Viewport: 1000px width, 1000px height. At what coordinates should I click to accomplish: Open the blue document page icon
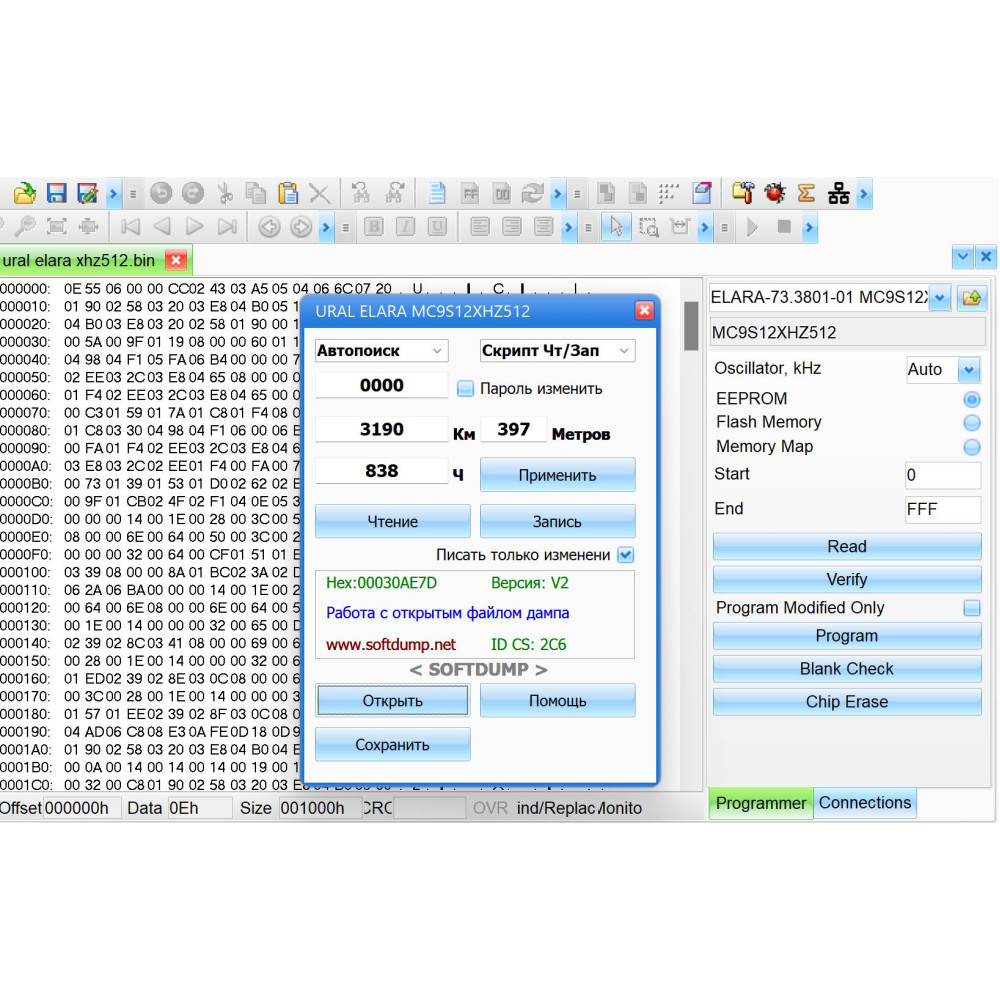click(x=438, y=193)
